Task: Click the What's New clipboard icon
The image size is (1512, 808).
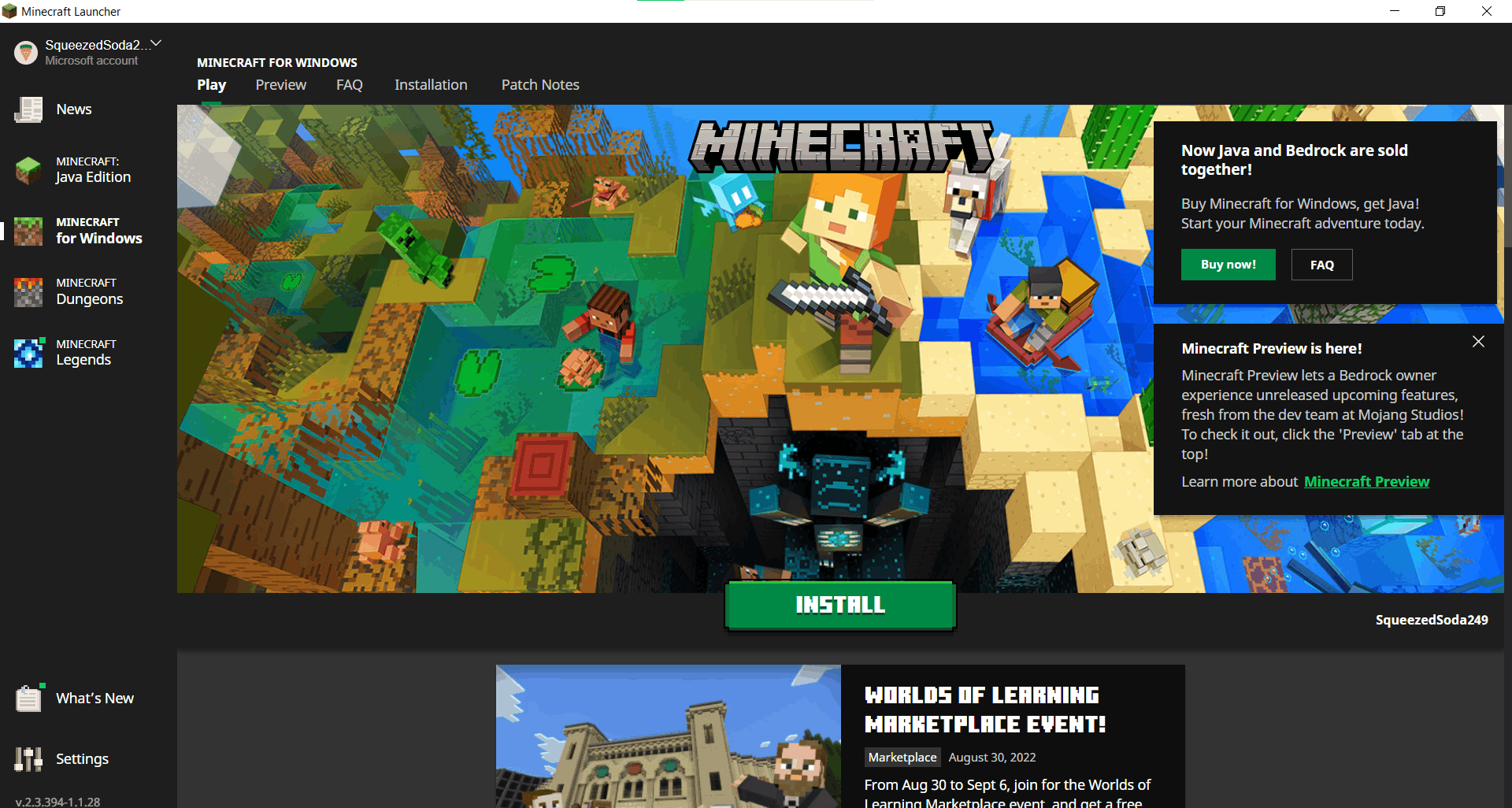Action: coord(28,698)
